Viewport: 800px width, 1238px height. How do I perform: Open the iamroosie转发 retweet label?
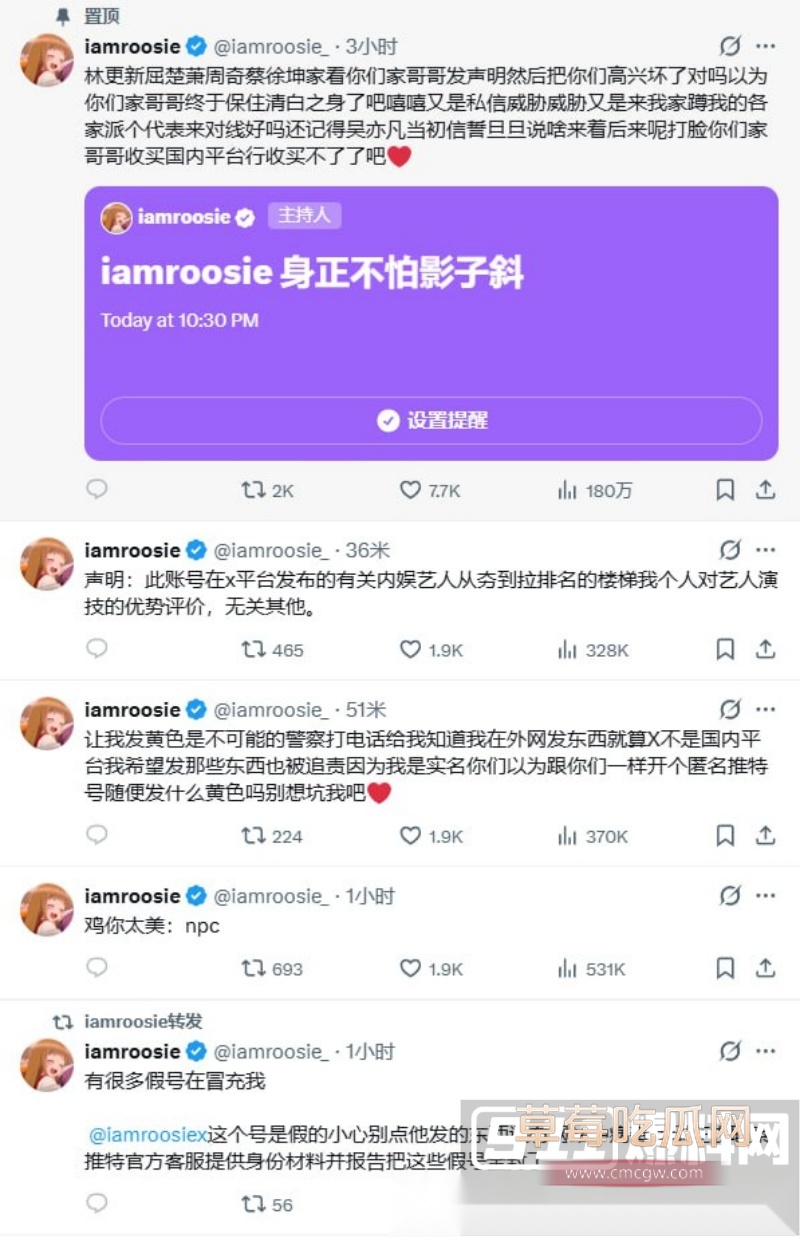(143, 1021)
